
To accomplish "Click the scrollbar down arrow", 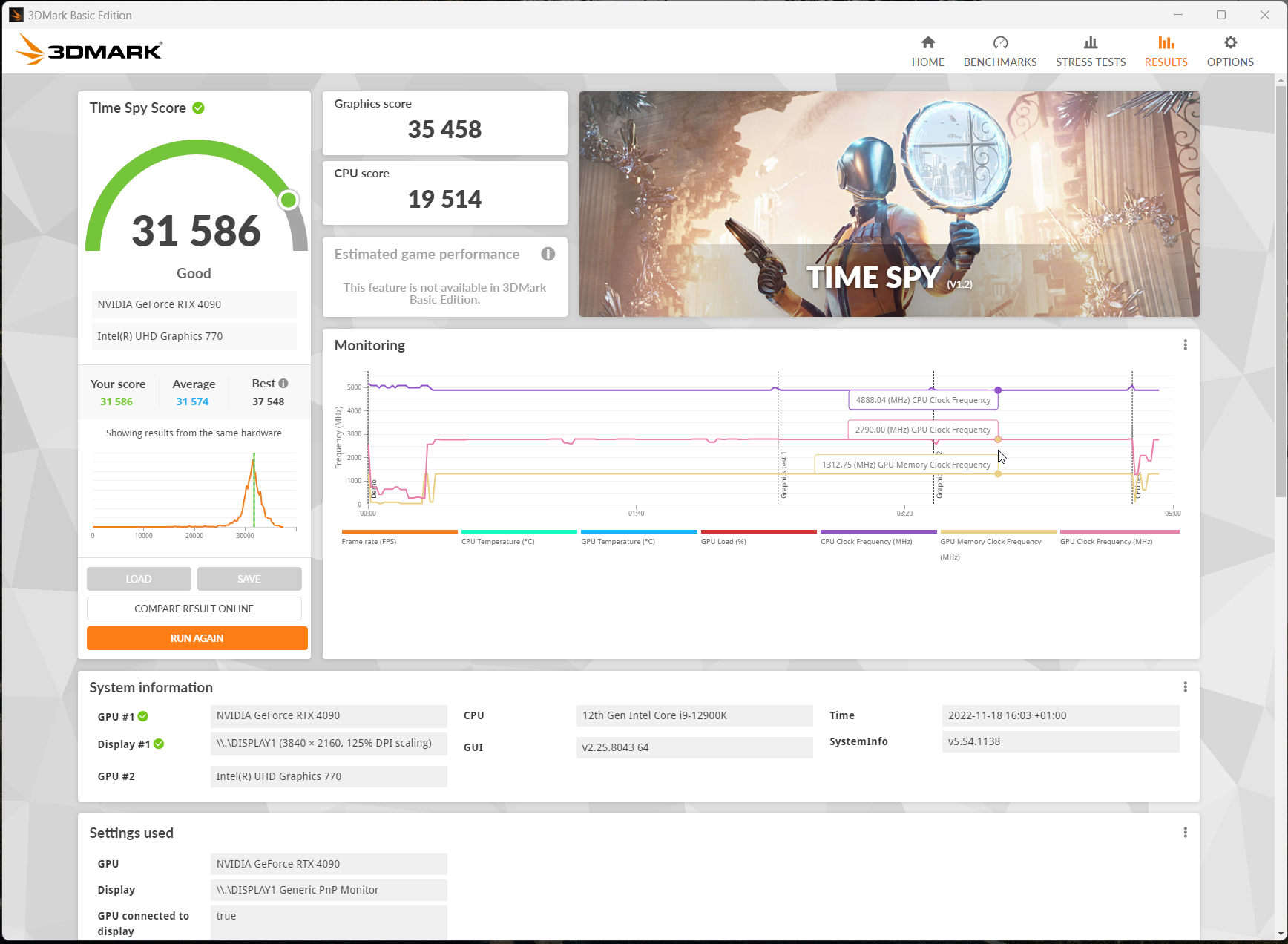I will 1281,934.
